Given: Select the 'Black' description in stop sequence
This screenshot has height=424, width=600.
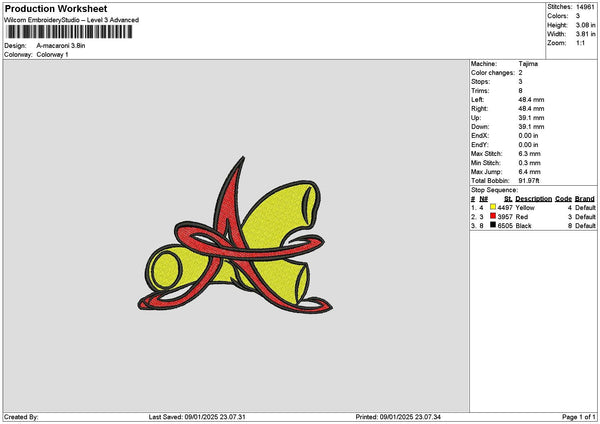Looking at the screenshot, I should coord(523,226).
